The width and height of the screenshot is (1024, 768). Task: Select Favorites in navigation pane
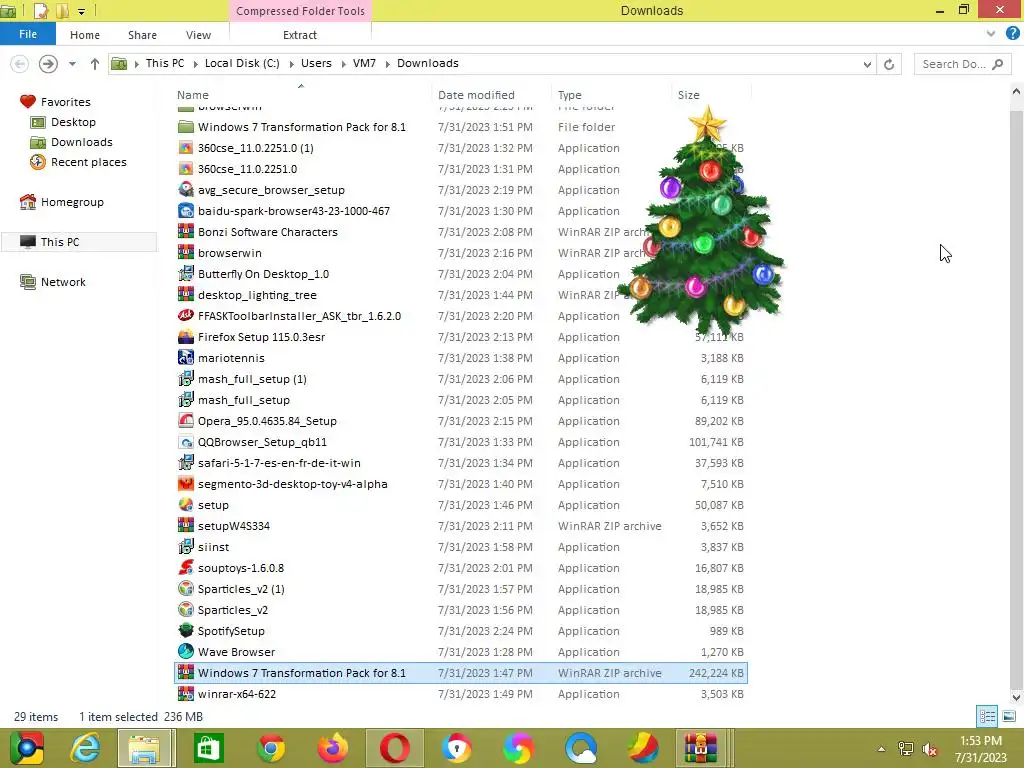click(x=65, y=102)
